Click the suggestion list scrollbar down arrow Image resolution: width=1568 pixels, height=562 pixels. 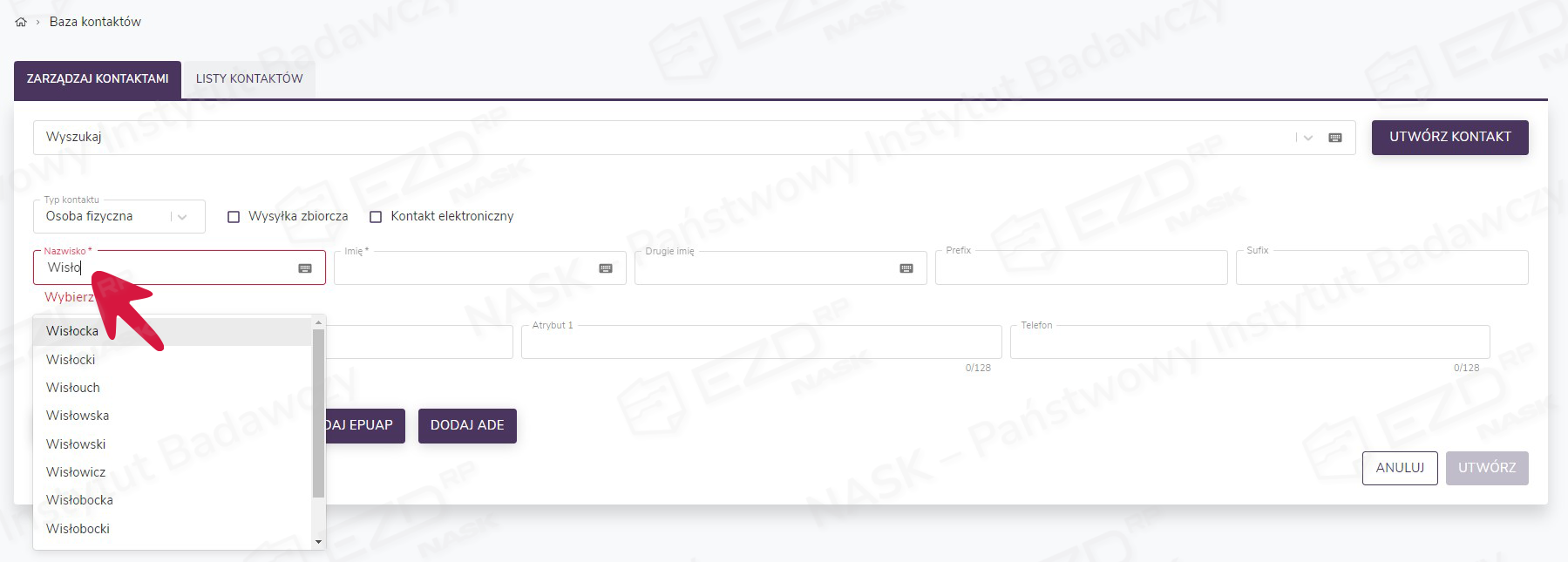pos(318,542)
